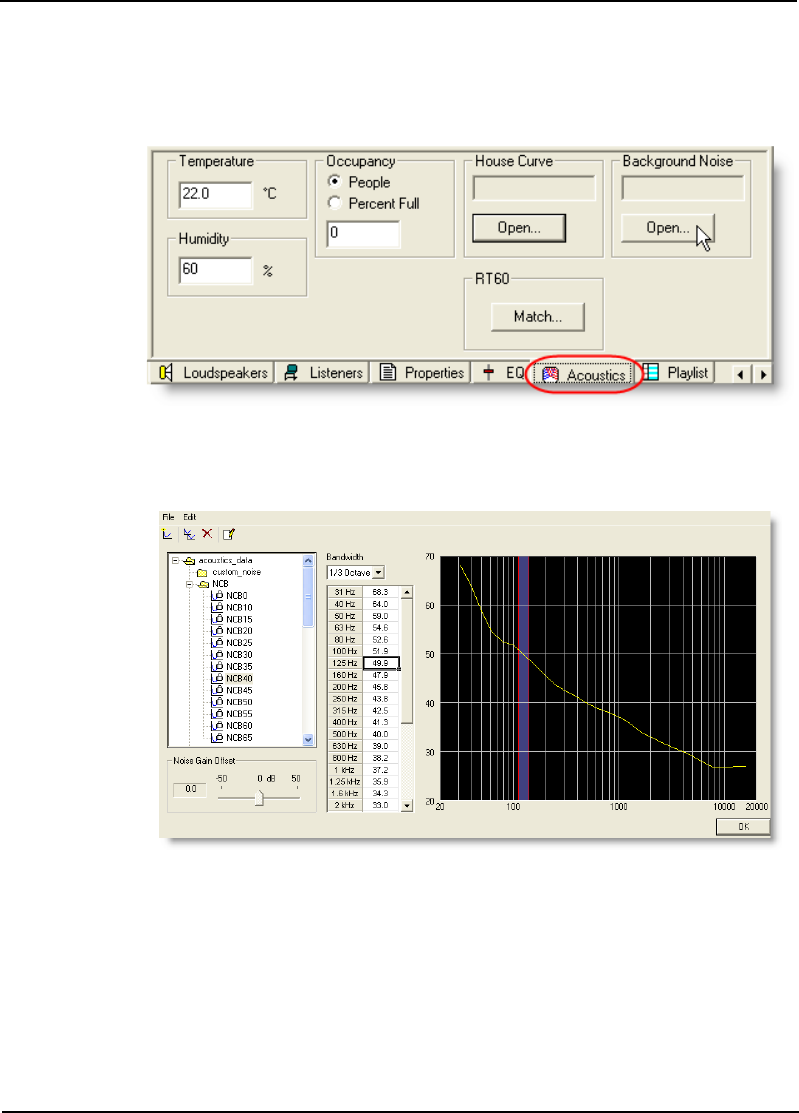Click the locked curve icon beside NCB55
The width and height of the screenshot is (799, 1113).
click(x=217, y=714)
